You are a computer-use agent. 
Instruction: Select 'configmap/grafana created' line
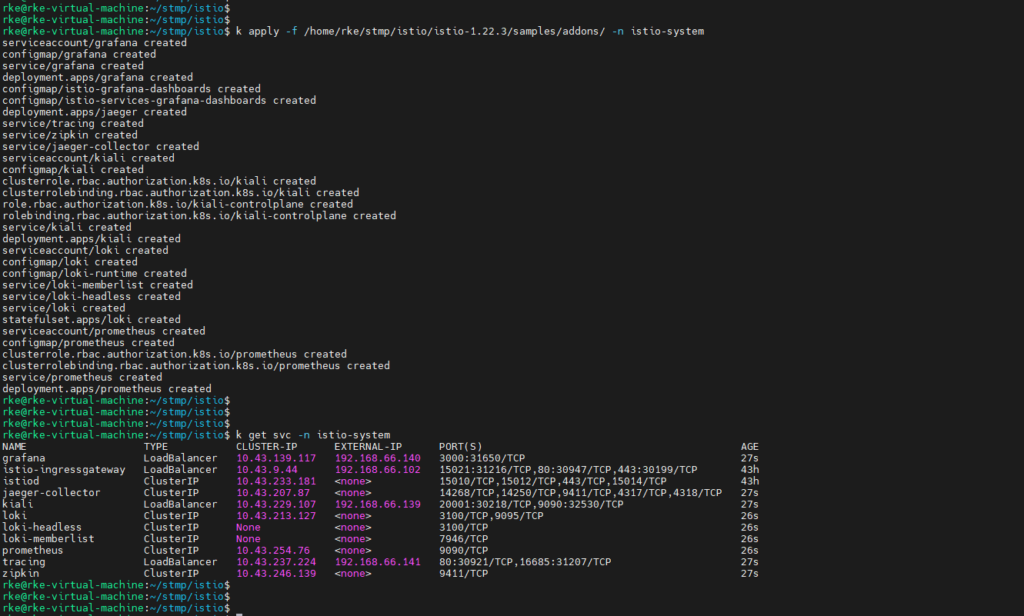[x=79, y=54]
